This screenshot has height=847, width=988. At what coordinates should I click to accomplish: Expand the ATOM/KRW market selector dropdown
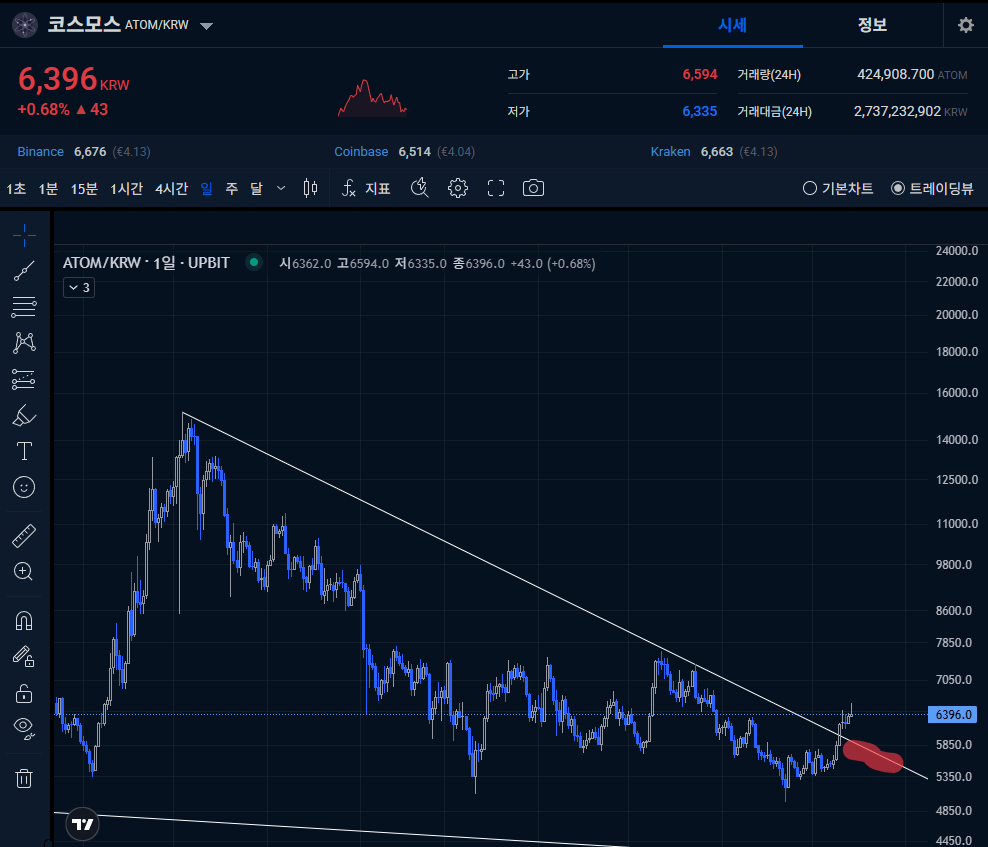[x=206, y=26]
